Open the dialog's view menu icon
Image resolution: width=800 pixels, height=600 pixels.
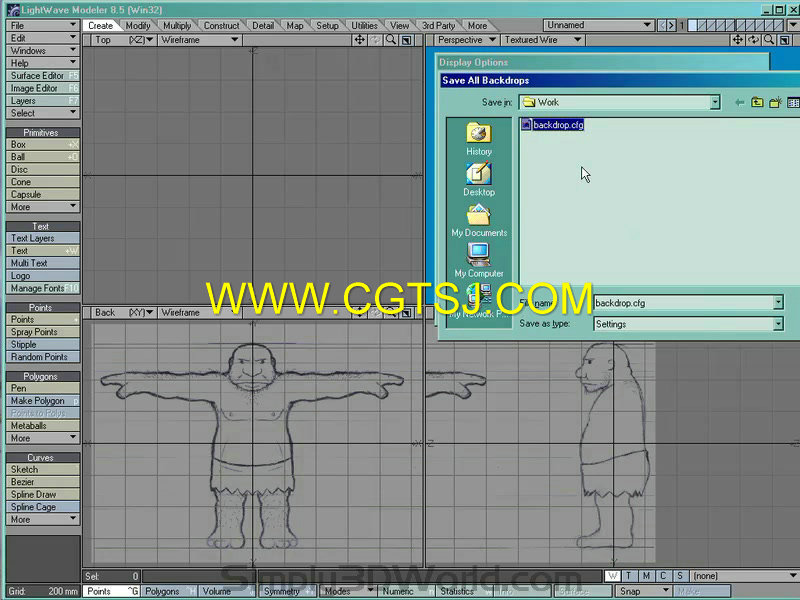coord(793,103)
